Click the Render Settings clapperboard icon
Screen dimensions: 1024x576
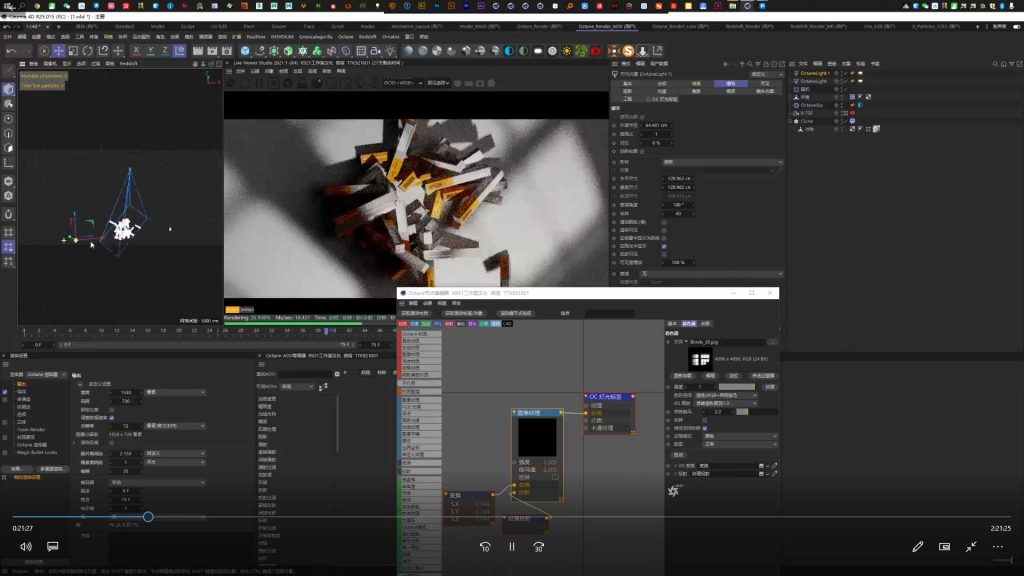point(226,47)
